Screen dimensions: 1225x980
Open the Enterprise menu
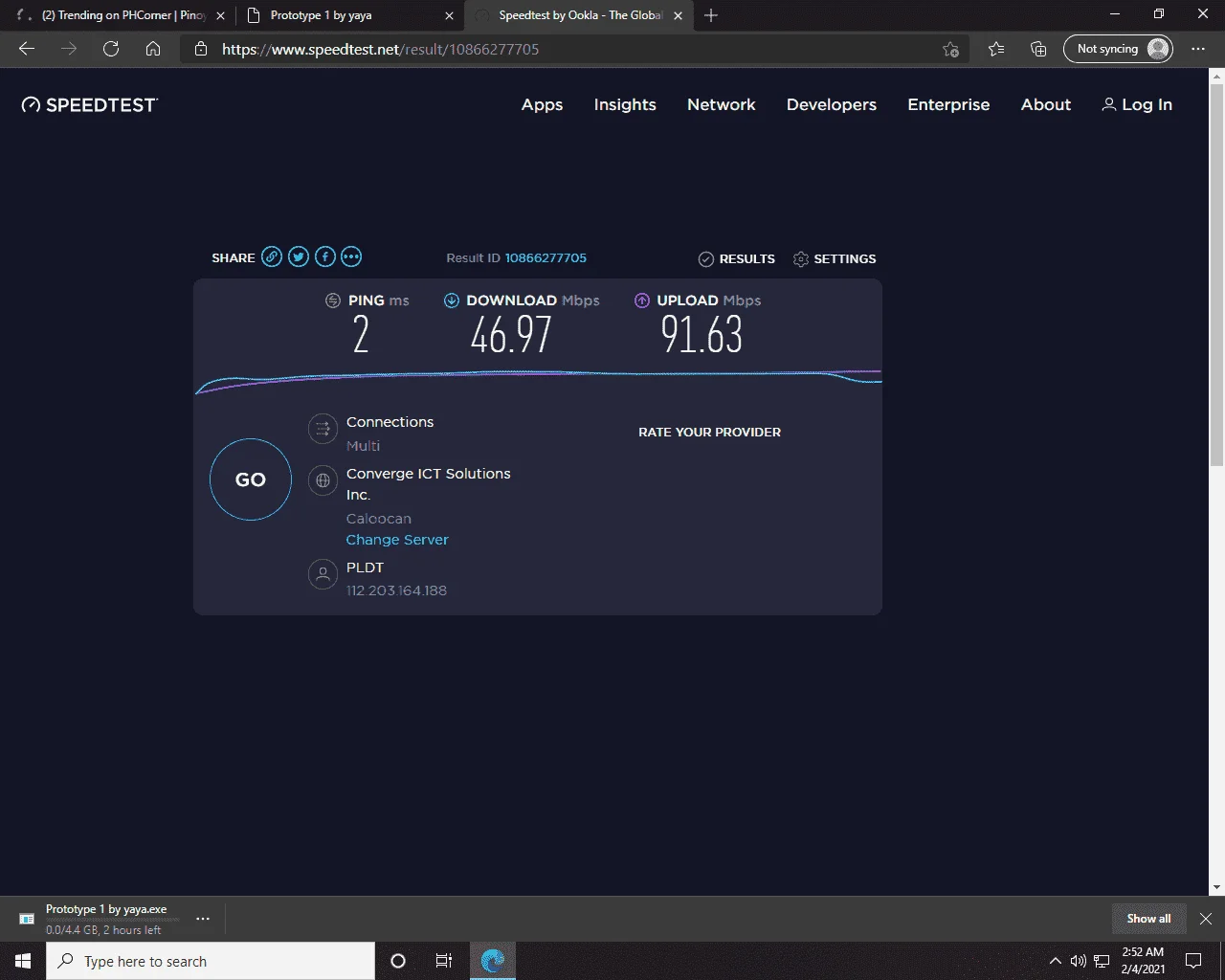948,104
